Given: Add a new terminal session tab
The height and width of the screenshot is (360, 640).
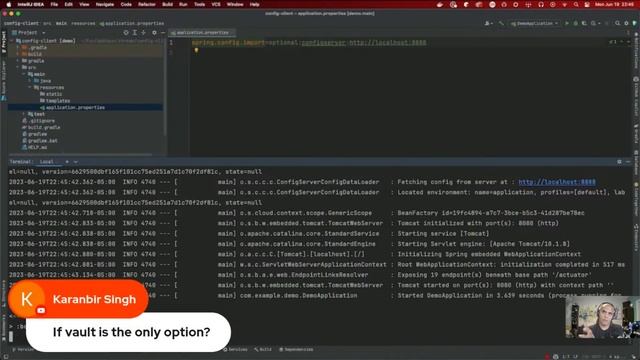Looking at the screenshot, I should coord(67,162).
